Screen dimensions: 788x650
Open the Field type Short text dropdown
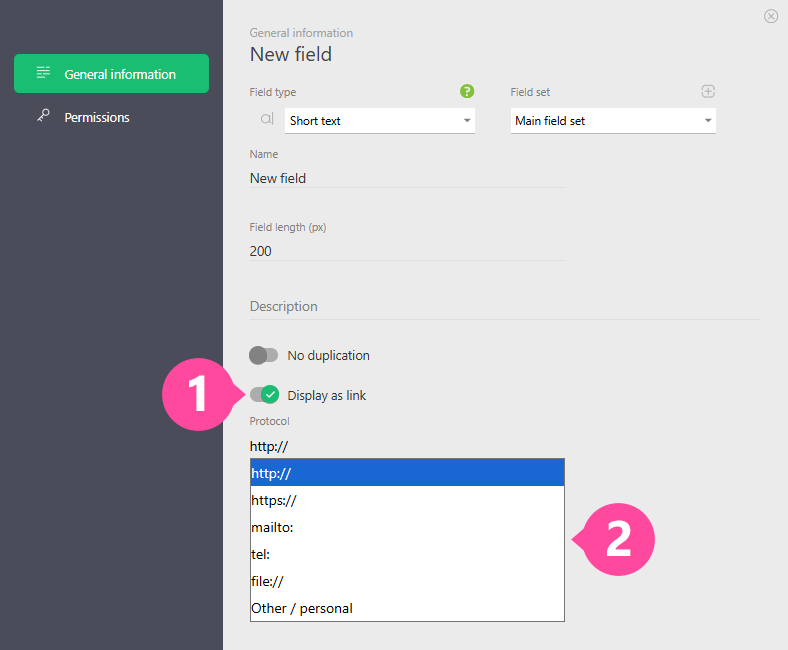pyautogui.click(x=379, y=121)
